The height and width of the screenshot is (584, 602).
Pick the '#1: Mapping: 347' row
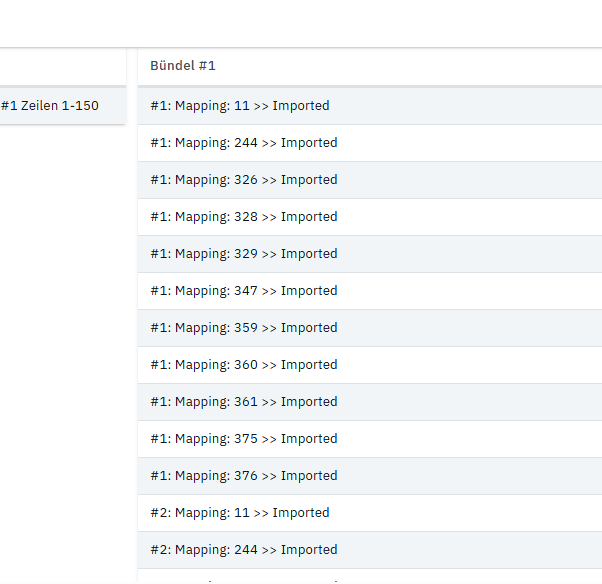[244, 291]
